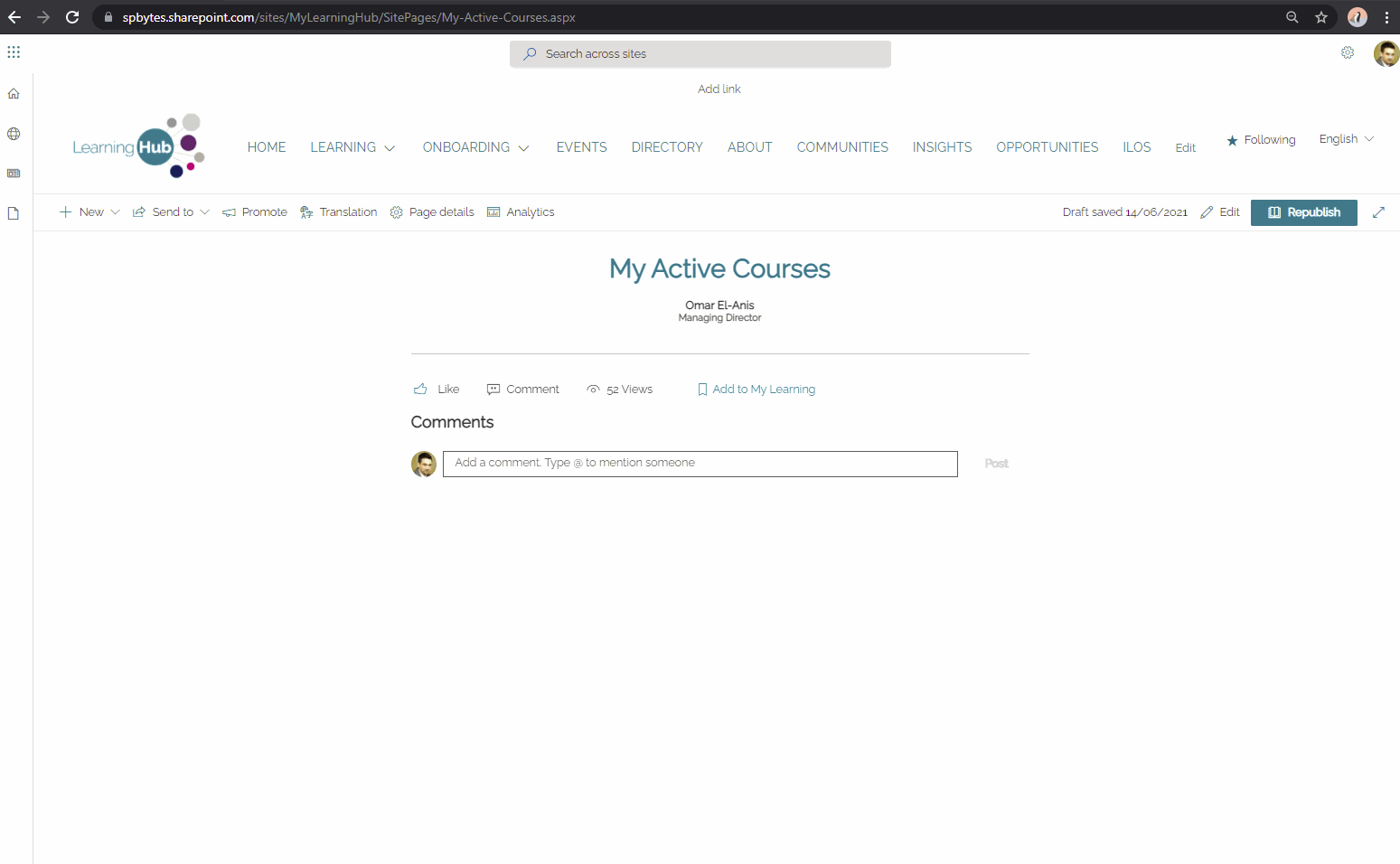1400x864 pixels.
Task: Open the EVENTS navigation item
Action: (x=582, y=147)
